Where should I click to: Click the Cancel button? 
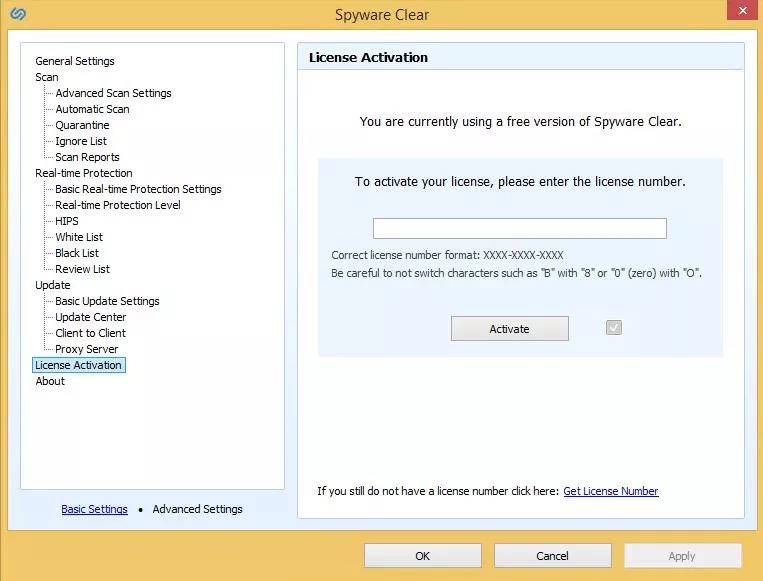[x=552, y=556]
